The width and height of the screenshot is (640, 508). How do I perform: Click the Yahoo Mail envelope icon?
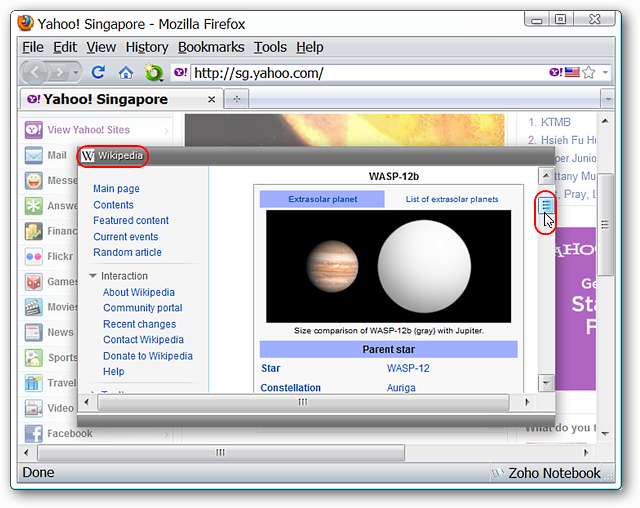(x=33, y=155)
